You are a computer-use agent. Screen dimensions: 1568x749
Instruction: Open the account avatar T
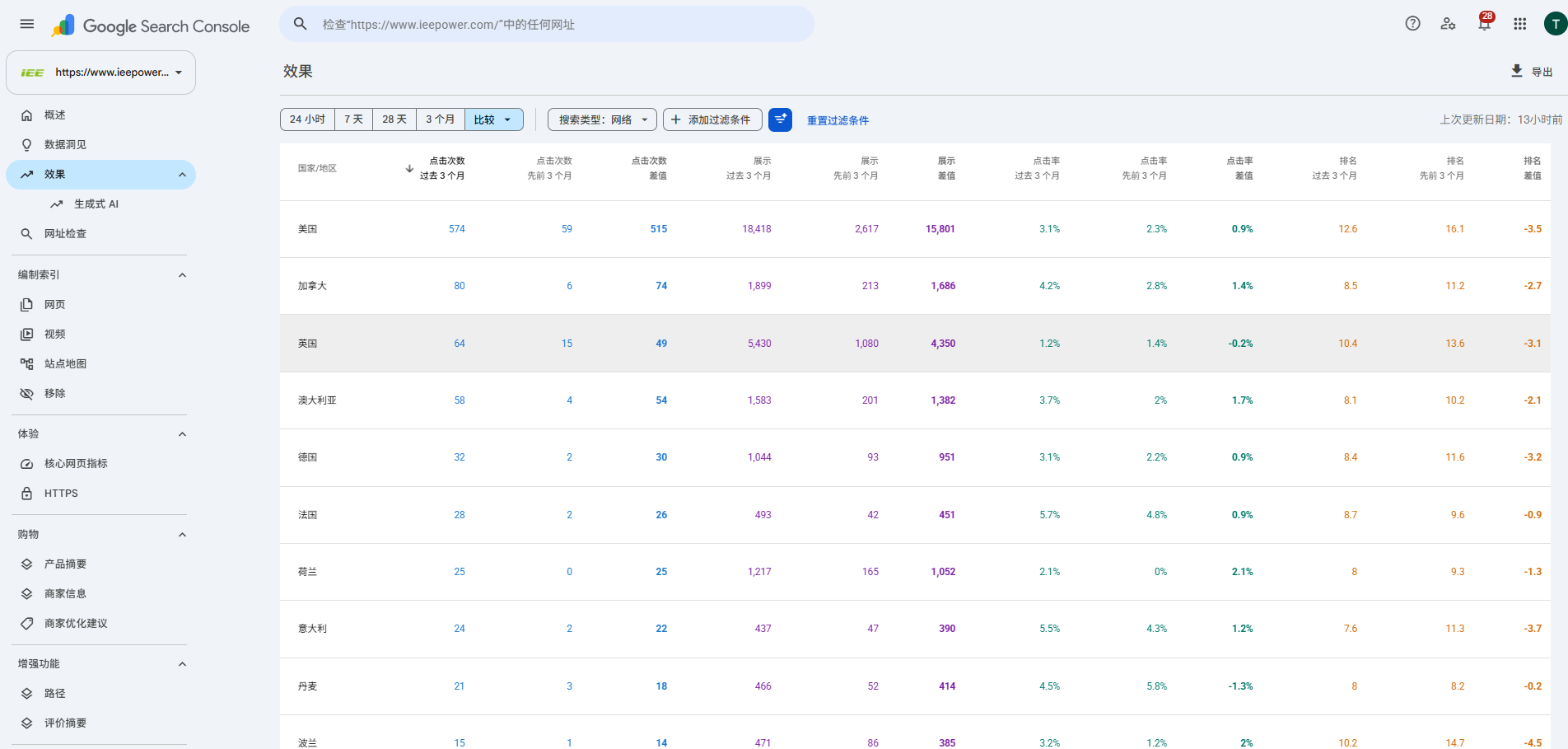coord(1555,24)
